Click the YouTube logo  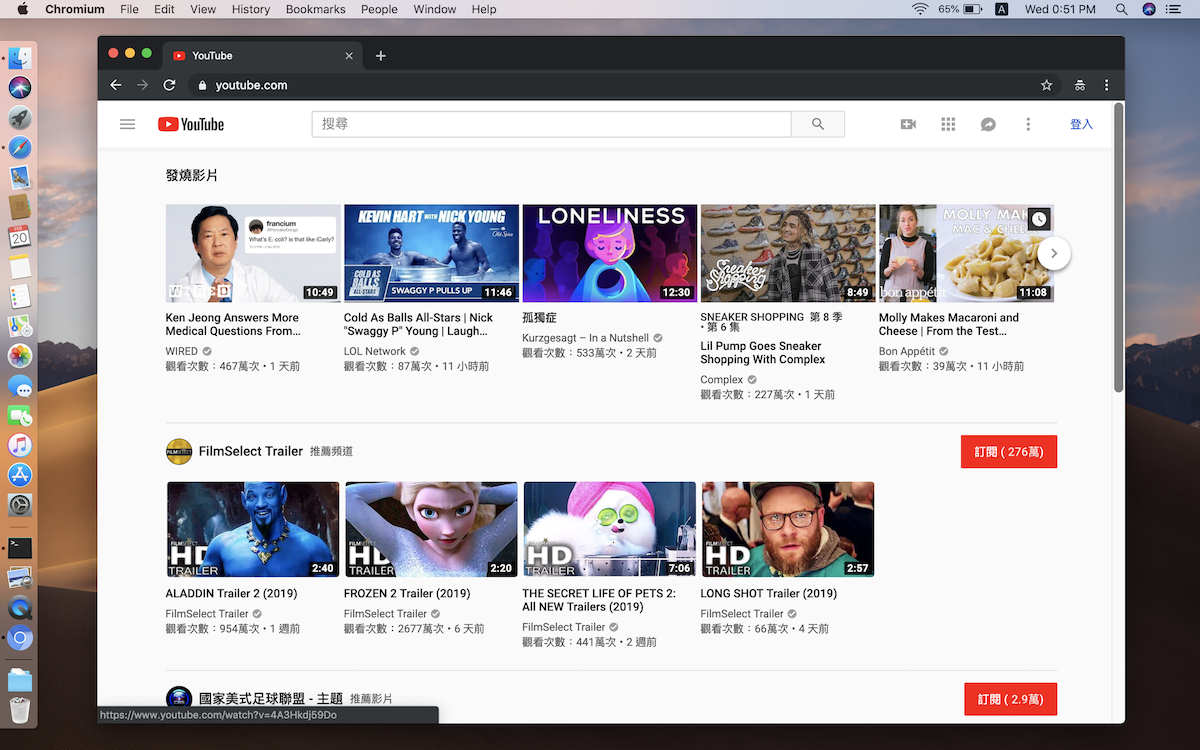(191, 124)
